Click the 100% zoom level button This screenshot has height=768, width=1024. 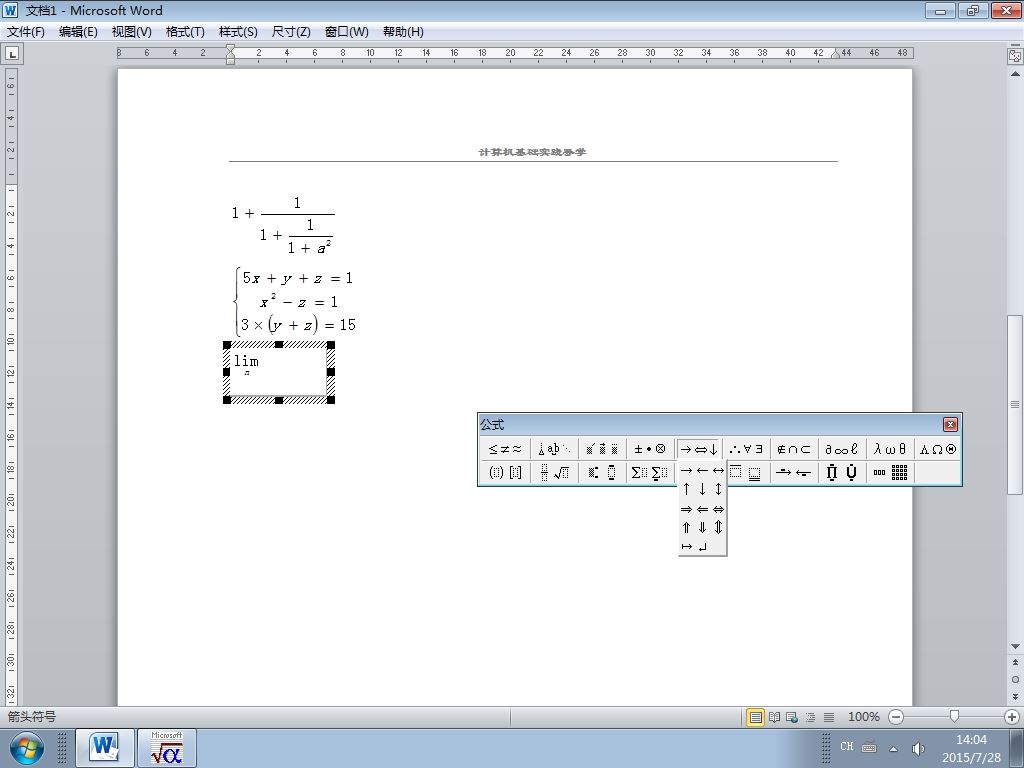863,717
